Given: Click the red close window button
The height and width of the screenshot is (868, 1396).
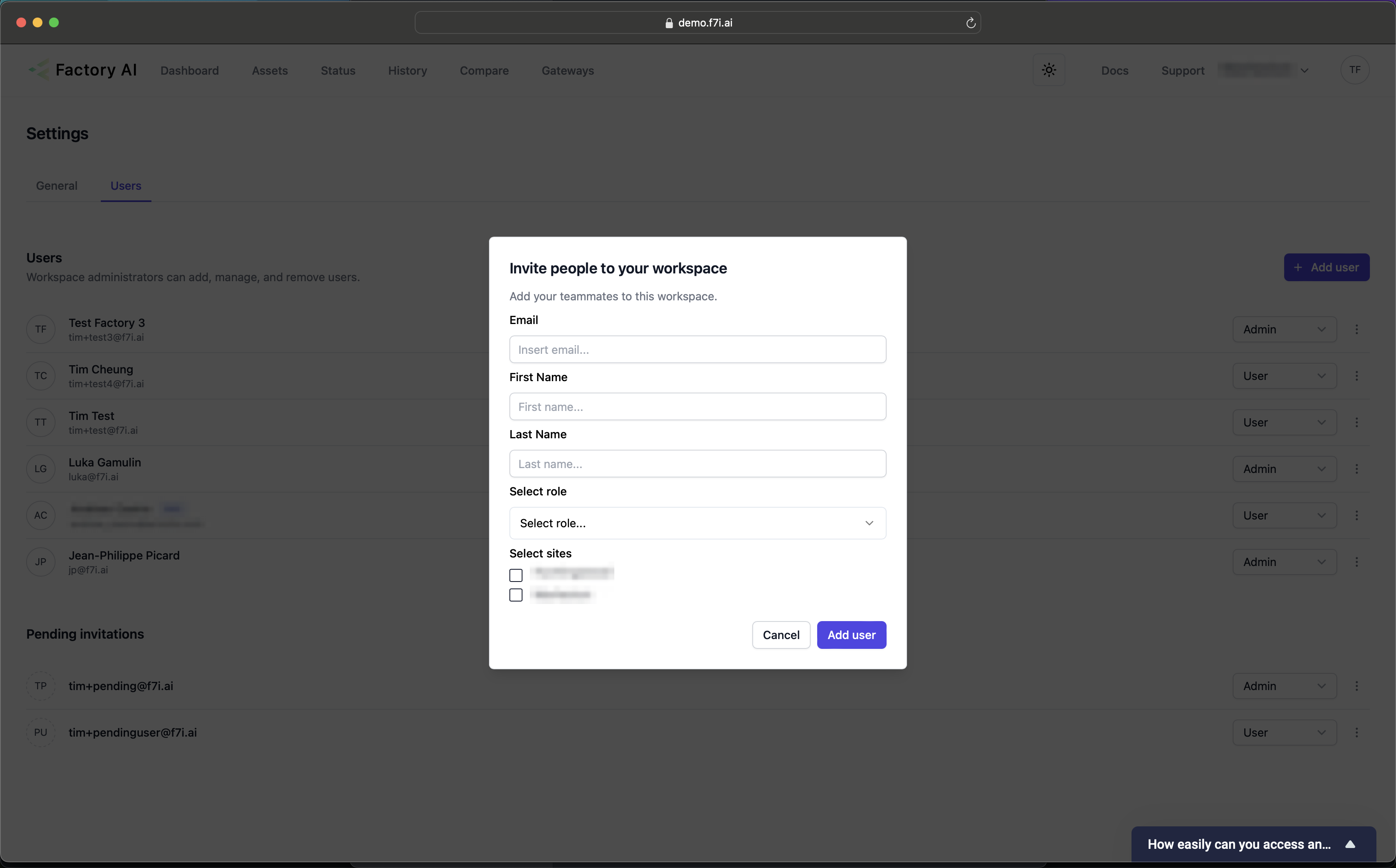Looking at the screenshot, I should coord(21,22).
